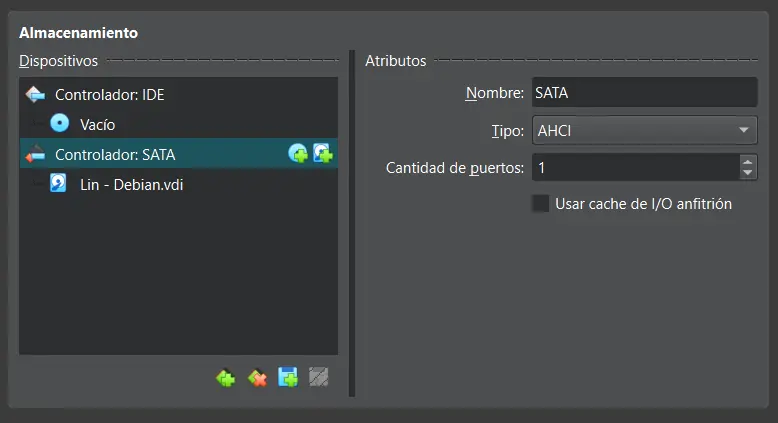
Task: Click the Tipo: label
Action: click(x=508, y=131)
